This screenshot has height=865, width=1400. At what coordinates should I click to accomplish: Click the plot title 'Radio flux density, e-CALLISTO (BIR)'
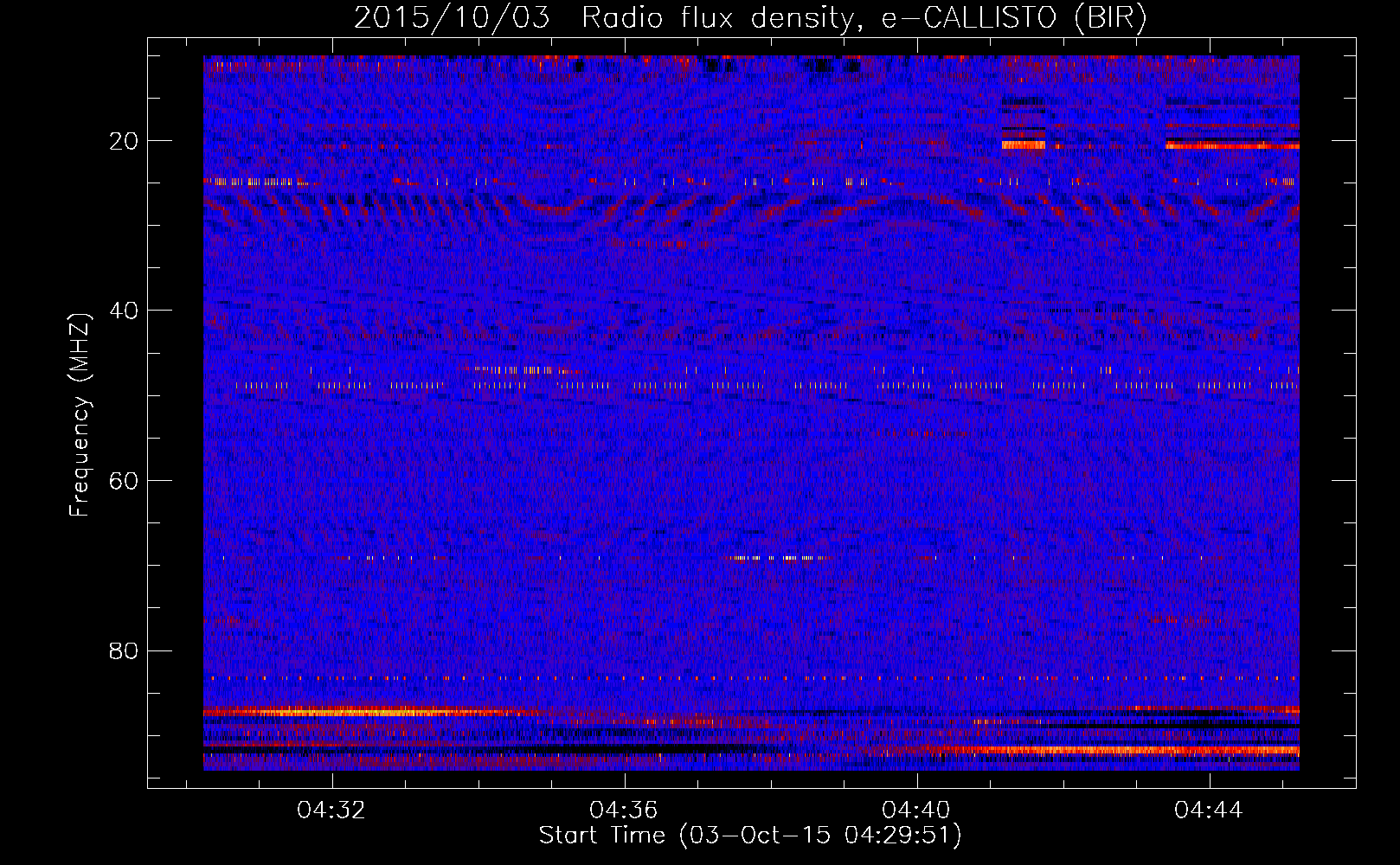pos(864,18)
